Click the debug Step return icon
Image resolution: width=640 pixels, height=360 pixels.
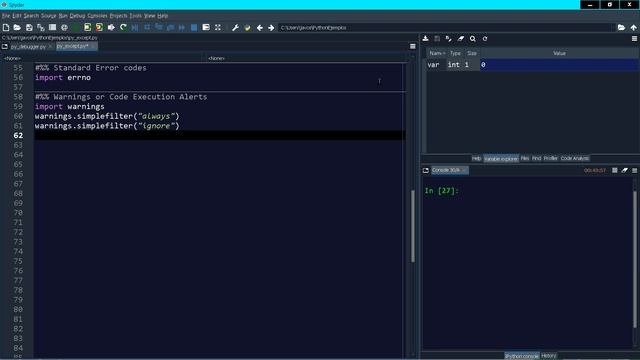click(170, 27)
